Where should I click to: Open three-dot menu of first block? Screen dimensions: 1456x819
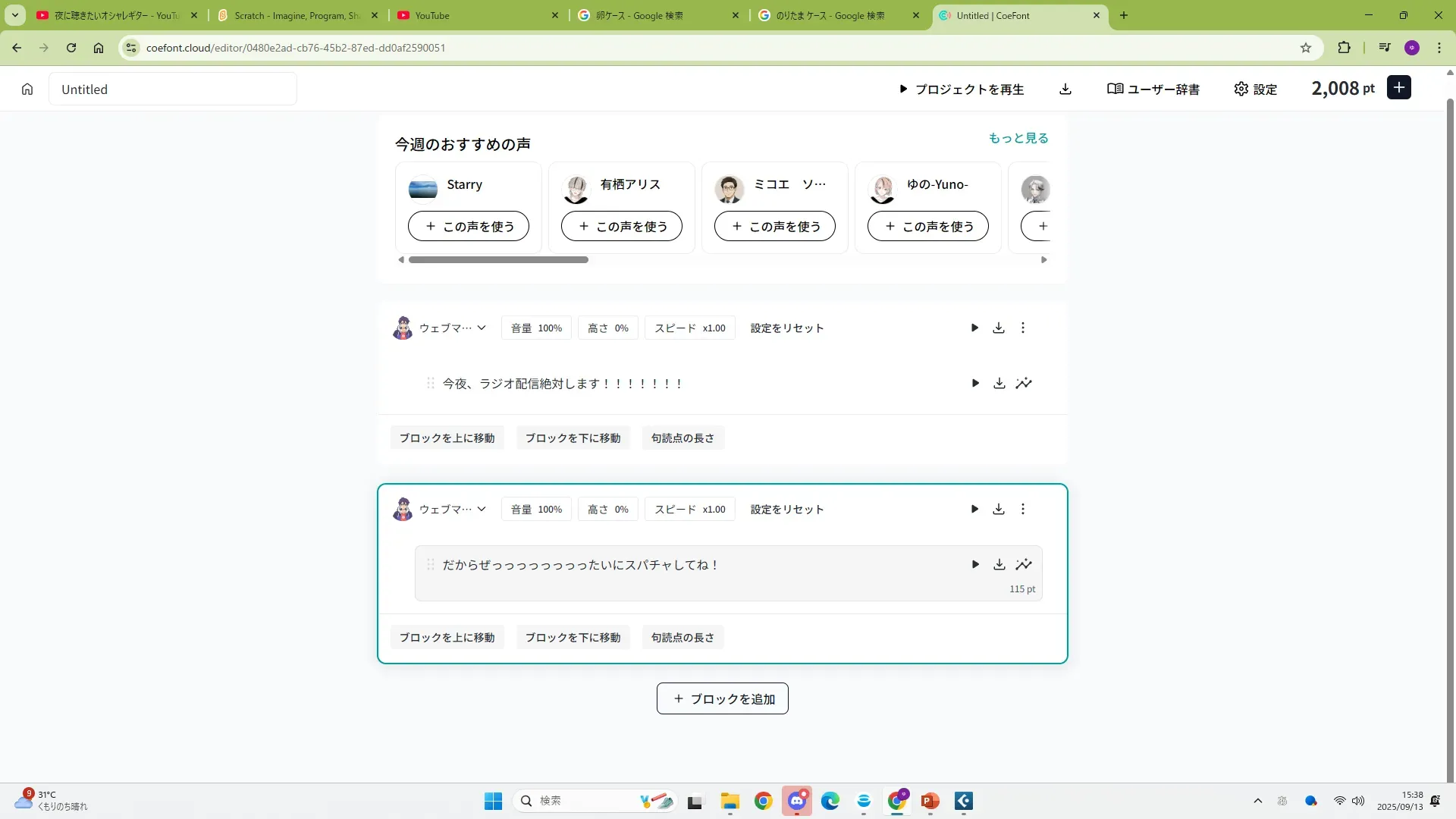click(x=1023, y=328)
